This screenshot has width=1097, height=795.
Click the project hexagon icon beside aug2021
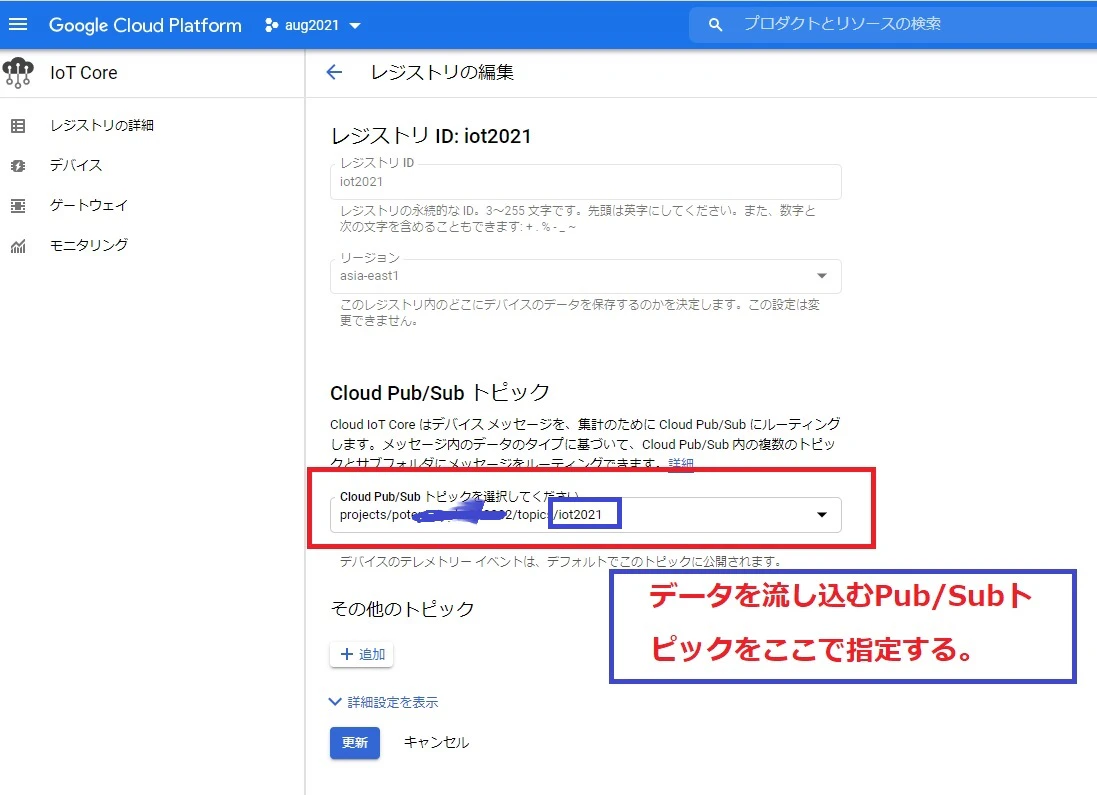(271, 25)
